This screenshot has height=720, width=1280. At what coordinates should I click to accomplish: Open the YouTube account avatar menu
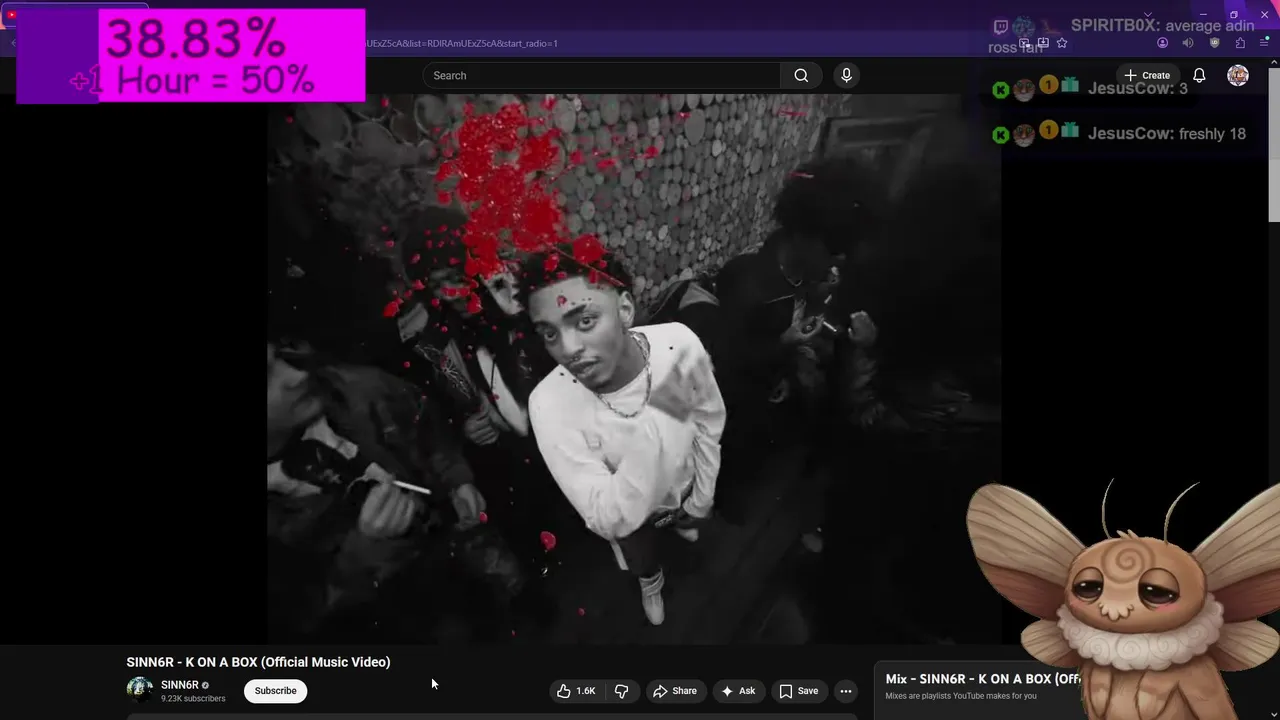point(1238,75)
